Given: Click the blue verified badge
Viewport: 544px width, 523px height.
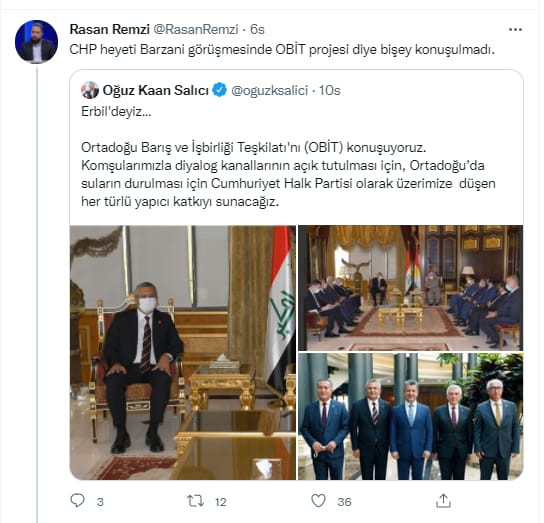Looking at the screenshot, I should [219, 90].
